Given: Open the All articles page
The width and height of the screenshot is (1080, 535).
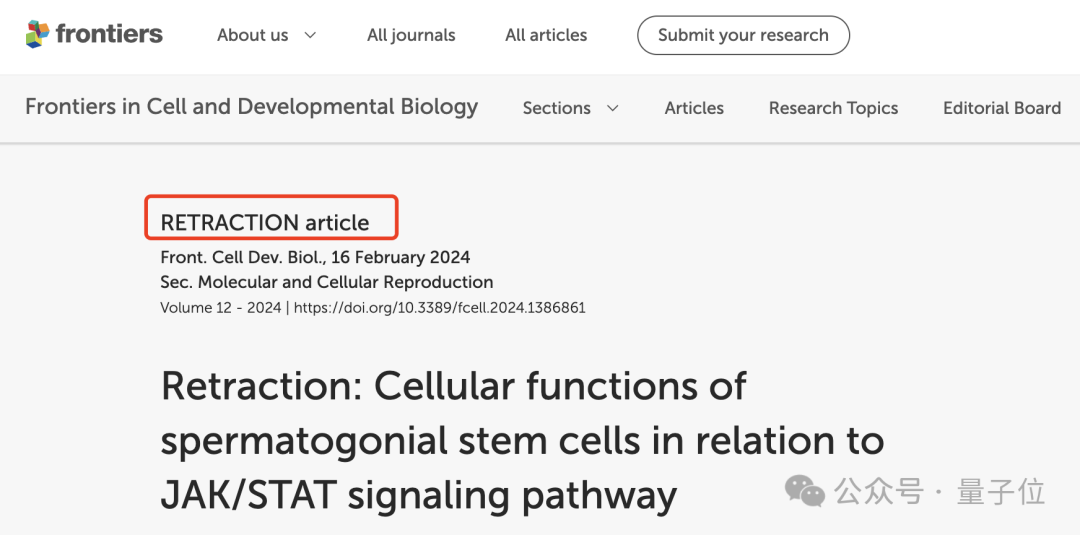Looking at the screenshot, I should (x=546, y=35).
